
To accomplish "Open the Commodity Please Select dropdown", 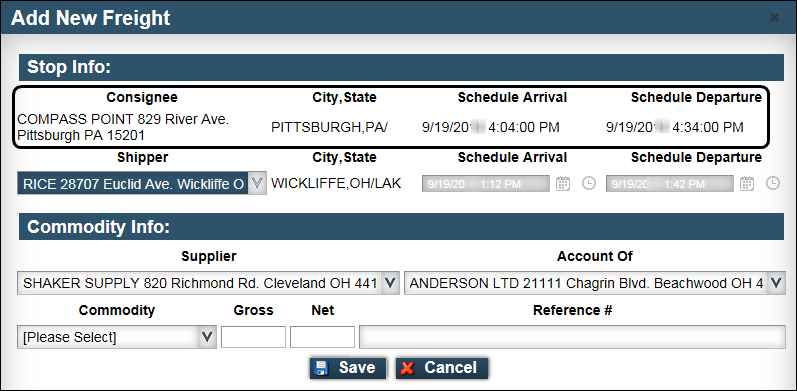I will [117, 337].
